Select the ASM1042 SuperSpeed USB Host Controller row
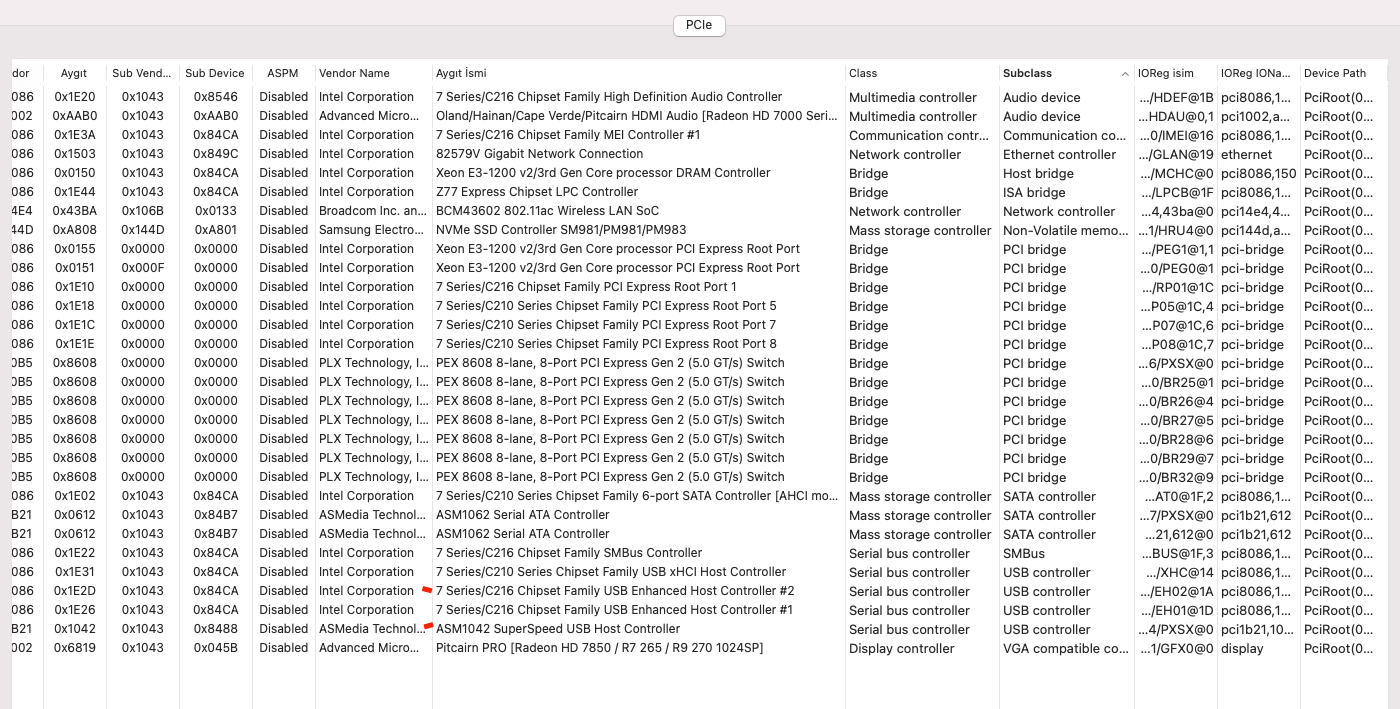The image size is (1400, 709). [558, 629]
